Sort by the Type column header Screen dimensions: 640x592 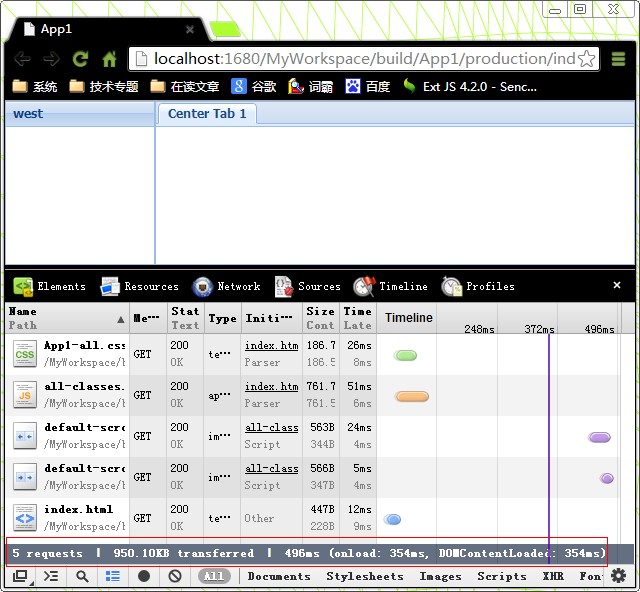pos(222,318)
